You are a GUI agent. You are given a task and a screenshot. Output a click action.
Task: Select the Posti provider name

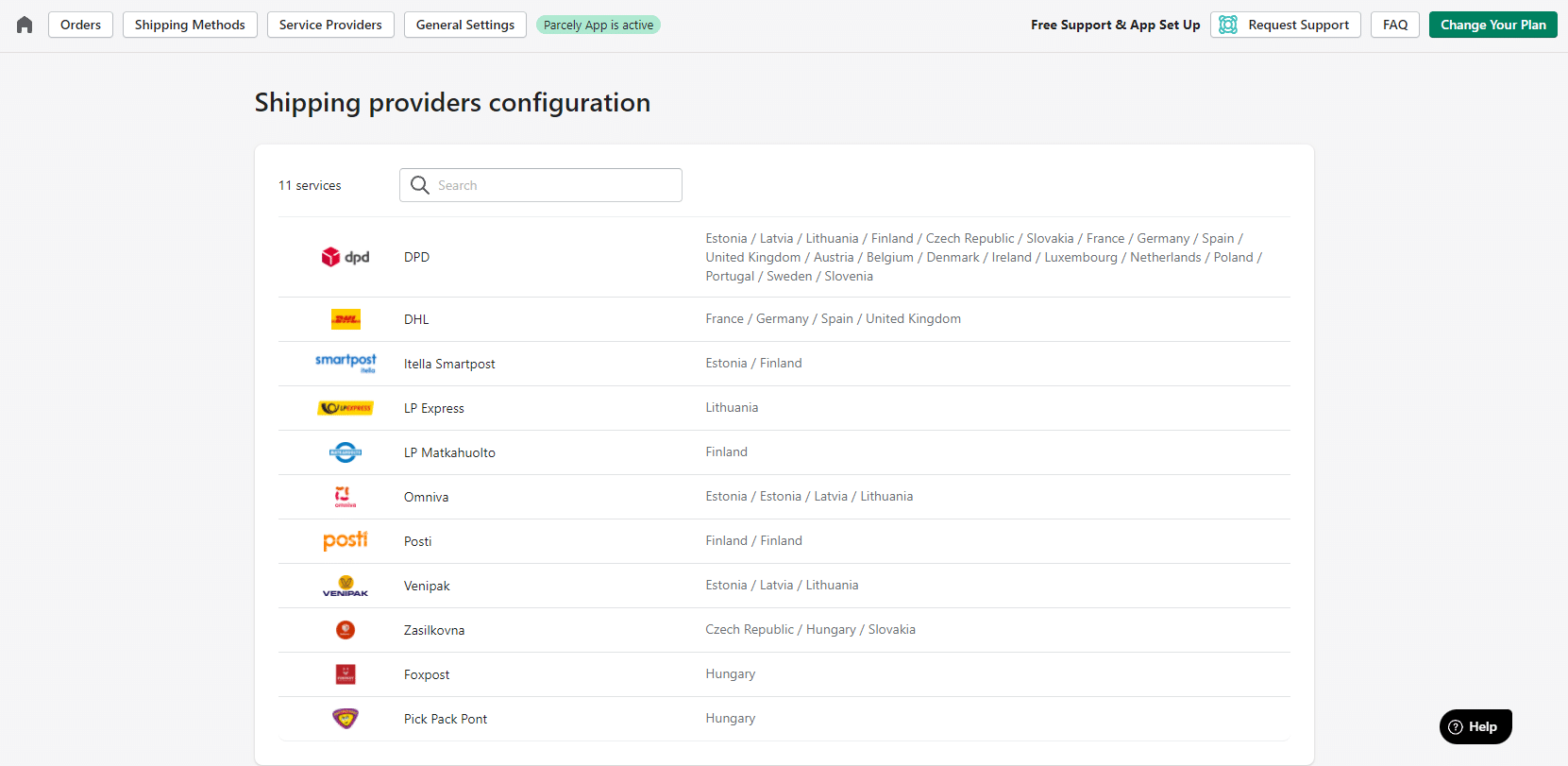(418, 541)
